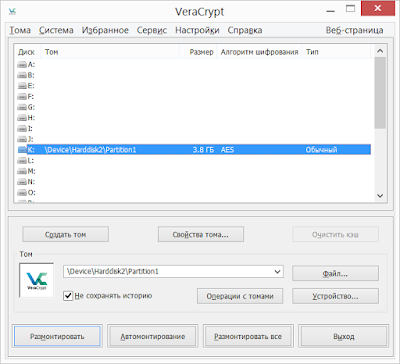Toggle 'Не сохранять историю' checkbox
400x364 pixels.
(68, 296)
